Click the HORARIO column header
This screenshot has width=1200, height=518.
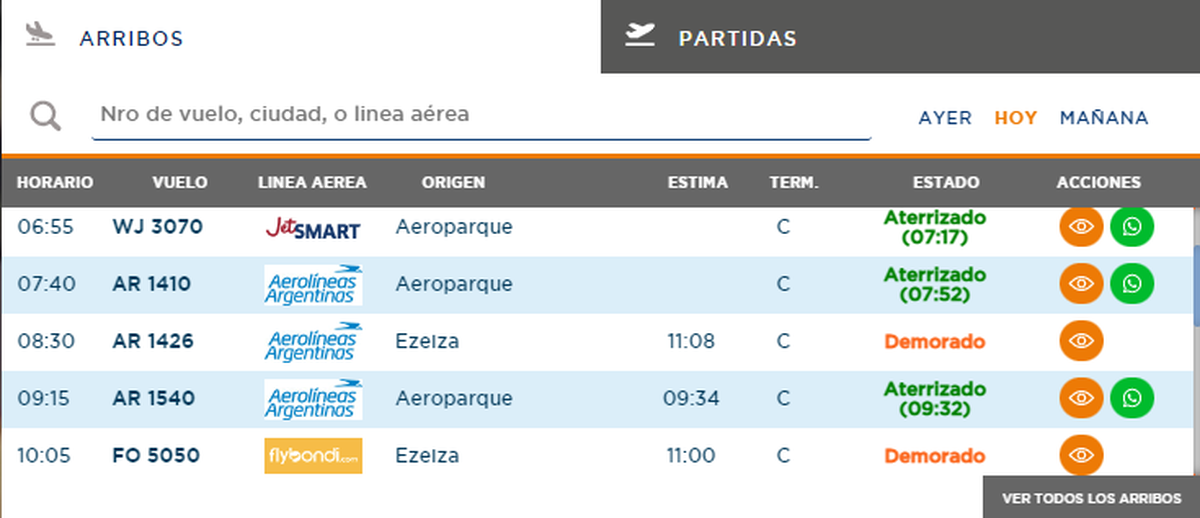(55, 183)
